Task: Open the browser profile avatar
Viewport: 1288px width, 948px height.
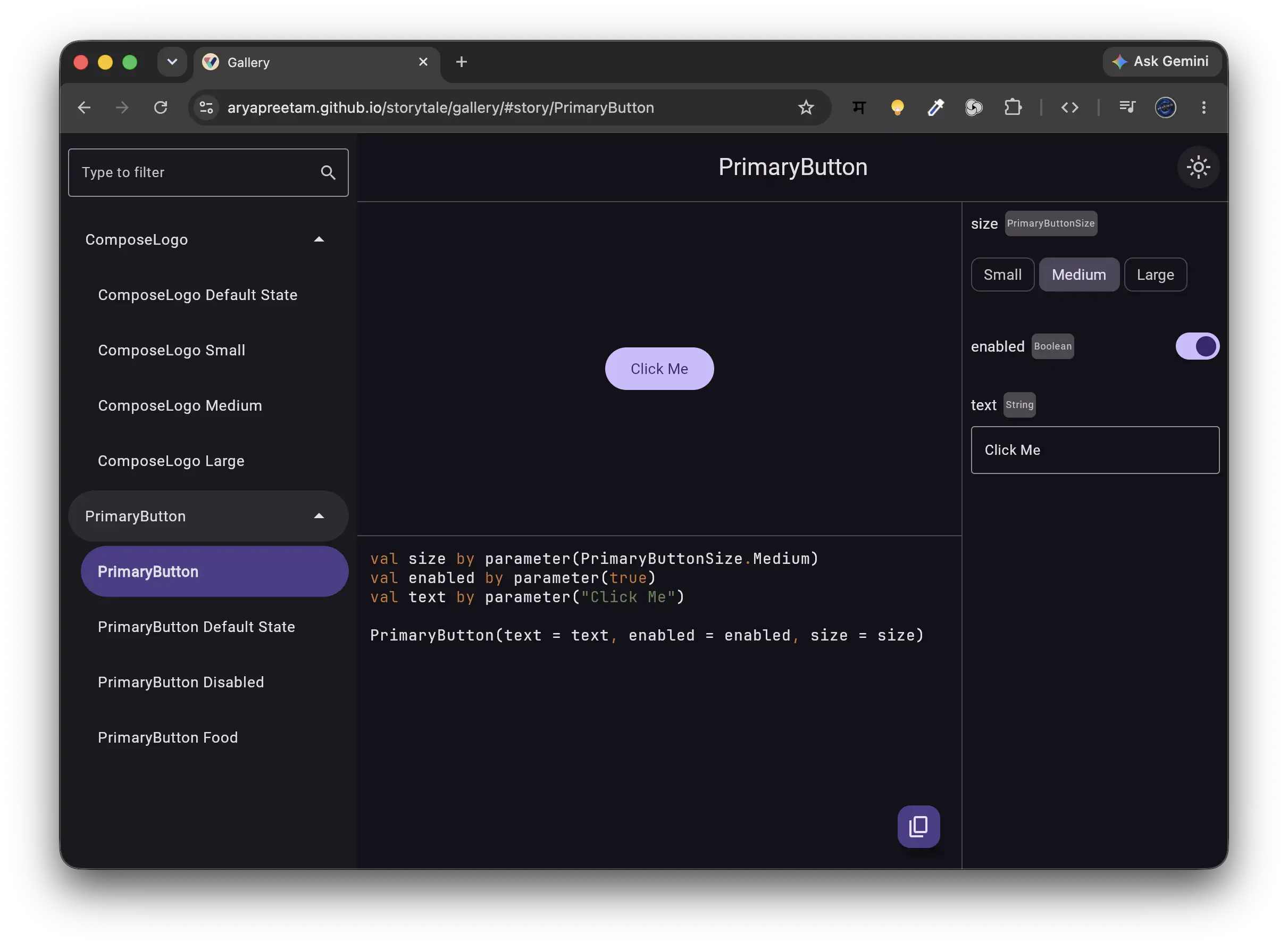Action: pos(1165,107)
